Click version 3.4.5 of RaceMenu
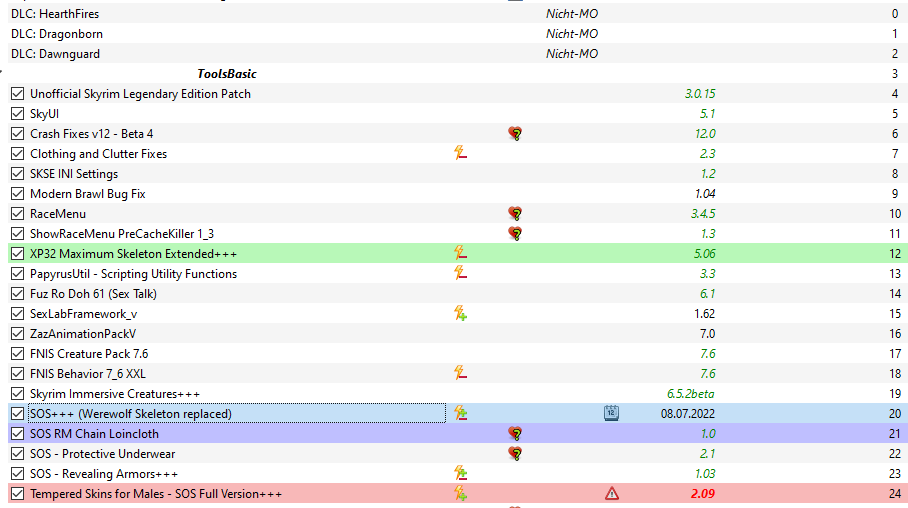 (703, 214)
